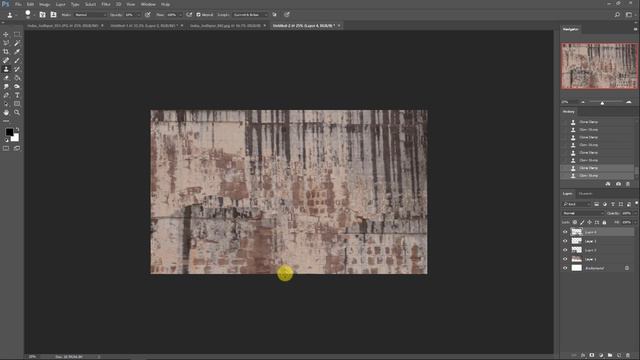Change the screen mode

[17, 149]
